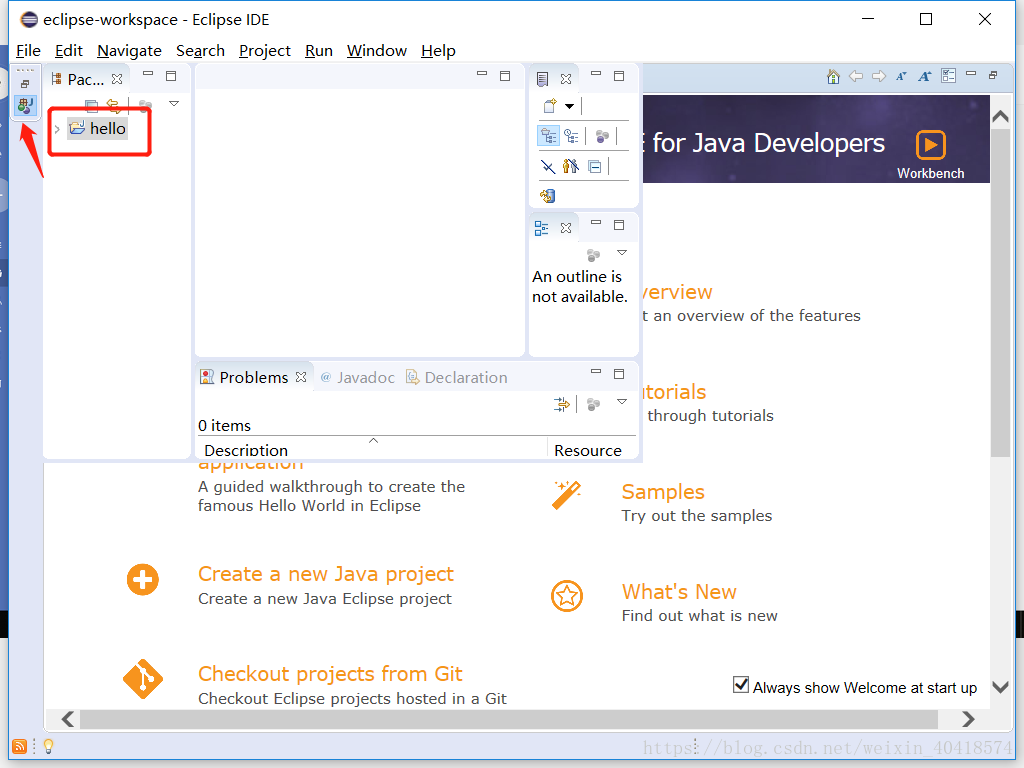Viewport: 1024px width, 768px height.
Task: Click the filters icon in Problems toolbar
Action: (562, 404)
